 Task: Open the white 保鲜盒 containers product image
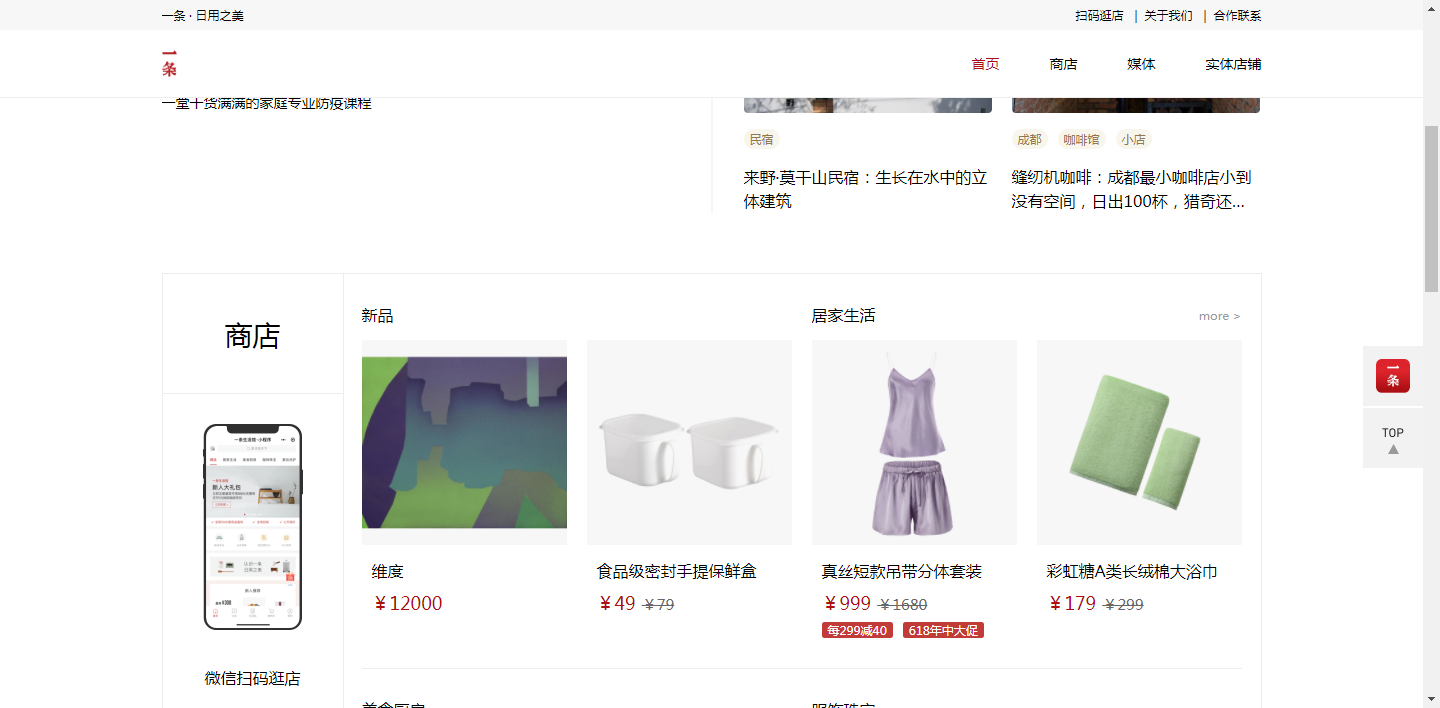coord(689,442)
